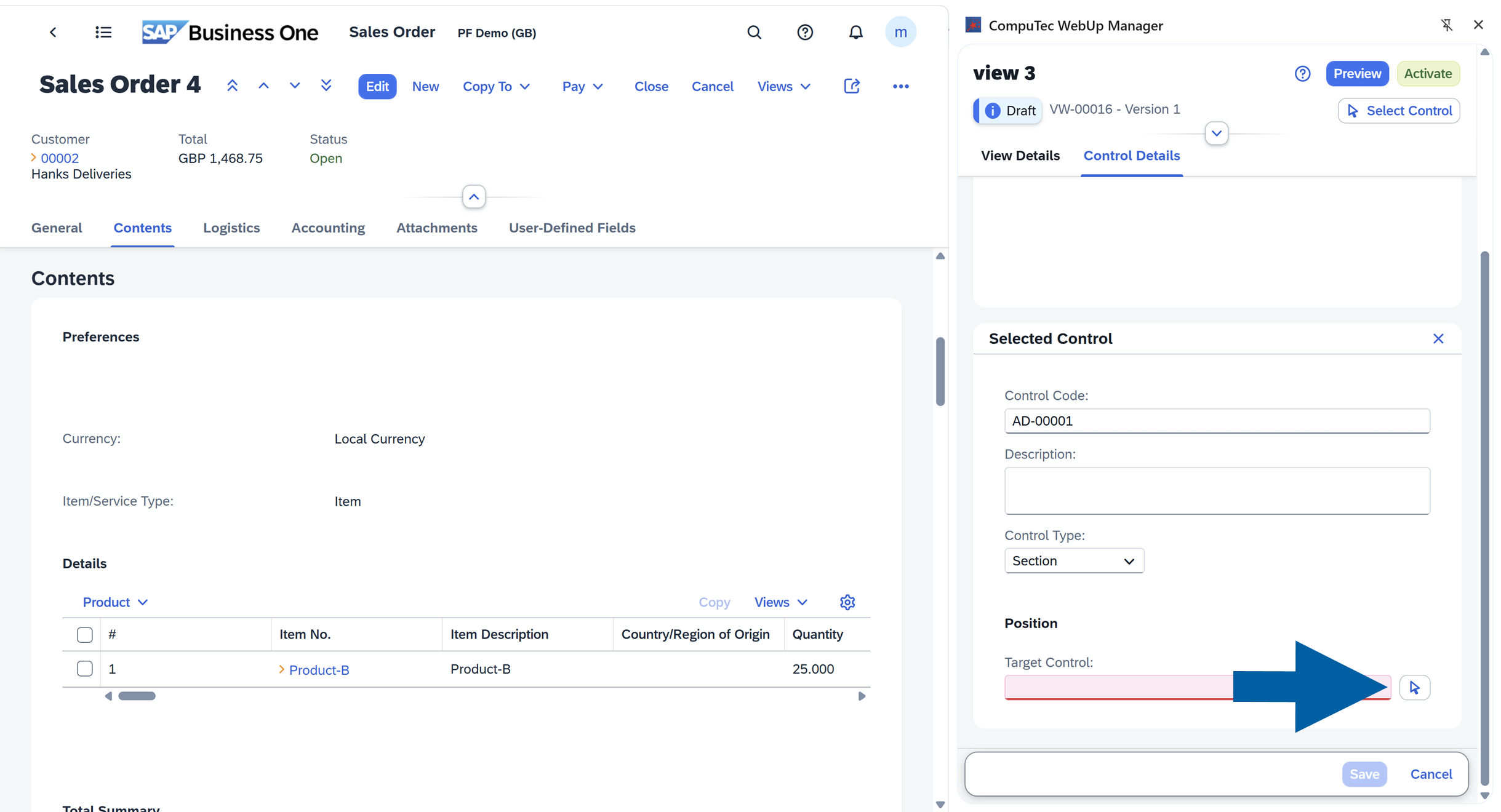The image size is (1501, 812).
Task: Open table settings gear in Details
Action: coord(847,602)
